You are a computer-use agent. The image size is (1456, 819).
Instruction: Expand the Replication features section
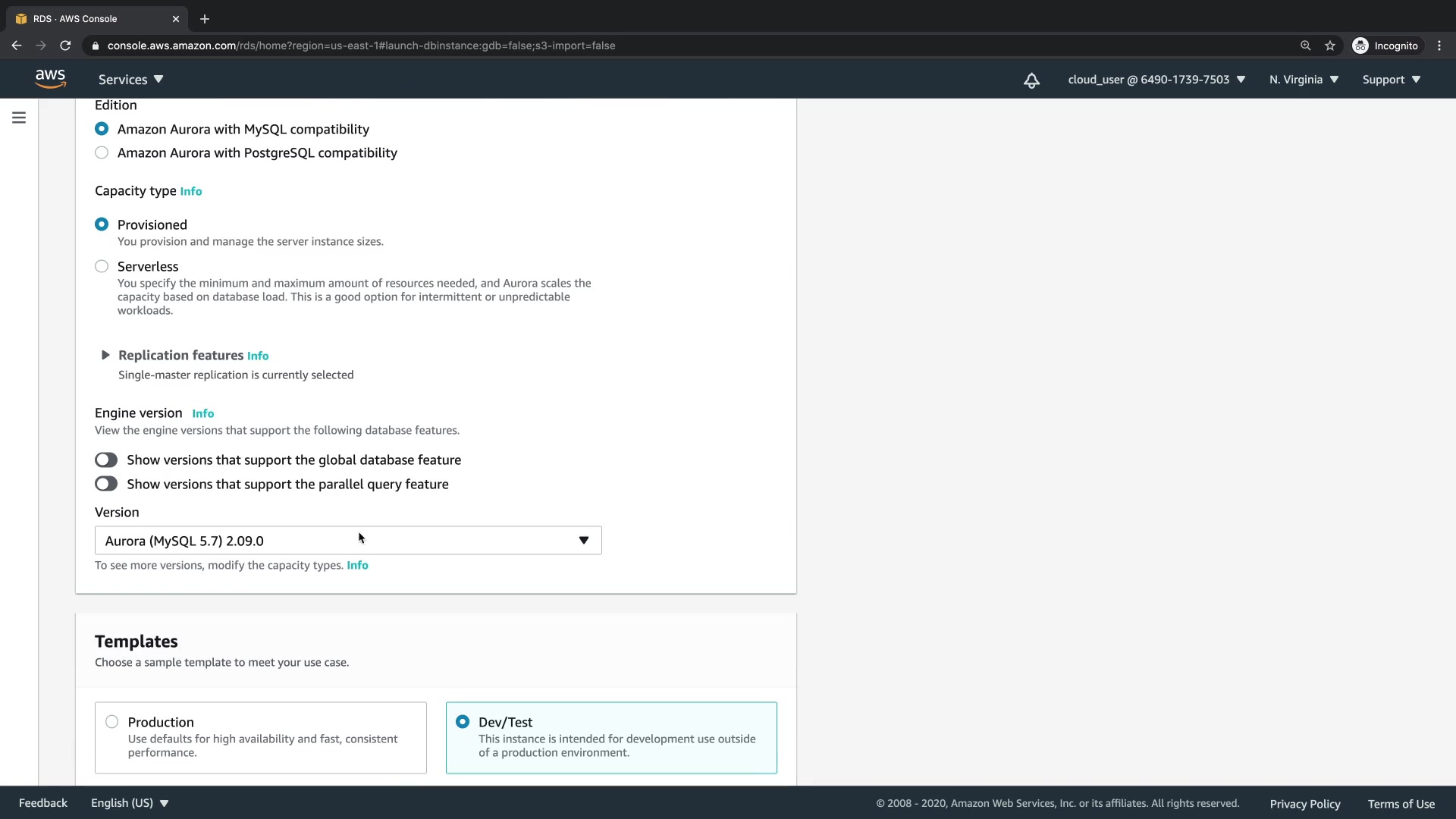pyautogui.click(x=105, y=355)
